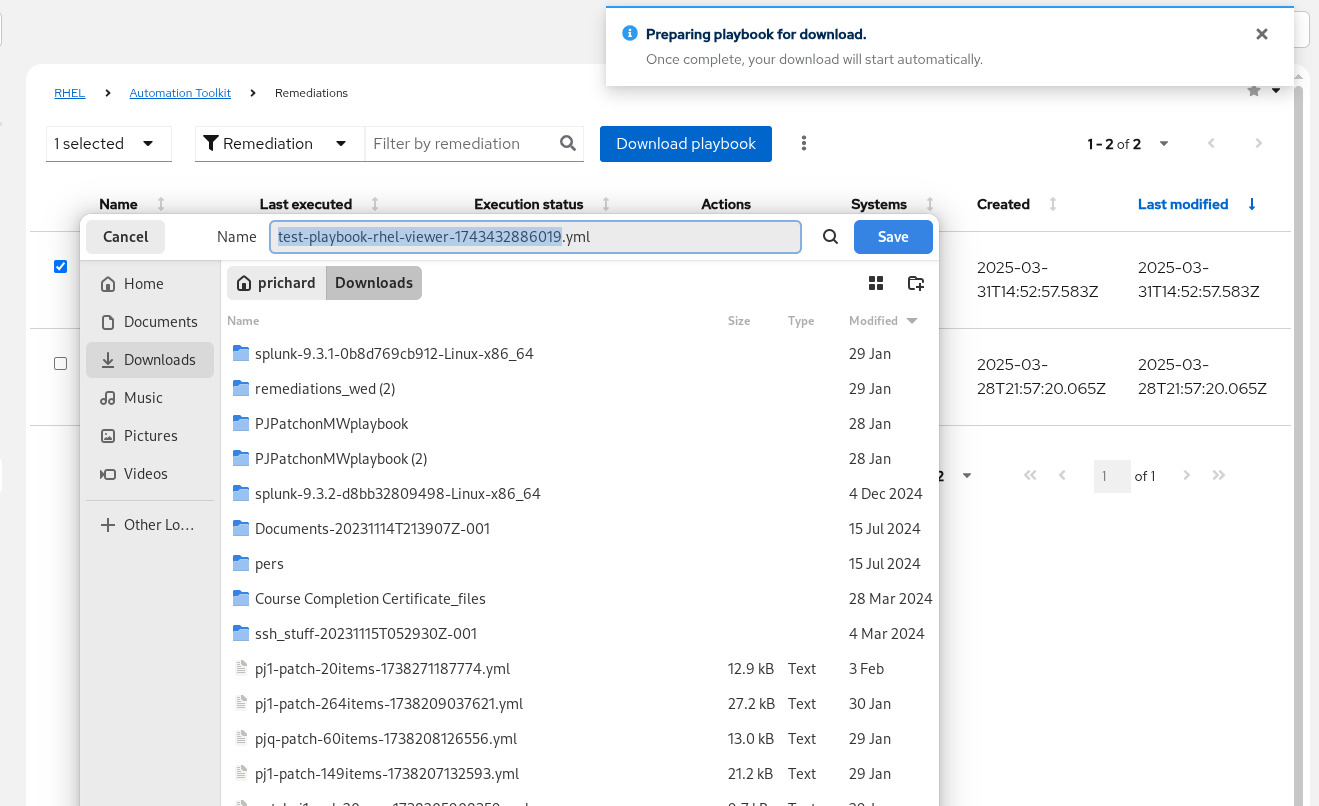Go to Pictures in the dialog sidebar
Viewport: 1319px width, 806px height.
pos(150,436)
